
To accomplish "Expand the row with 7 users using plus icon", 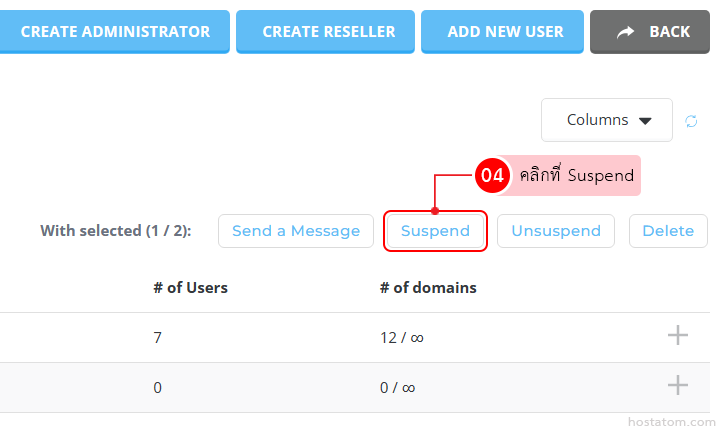I will tap(678, 336).
